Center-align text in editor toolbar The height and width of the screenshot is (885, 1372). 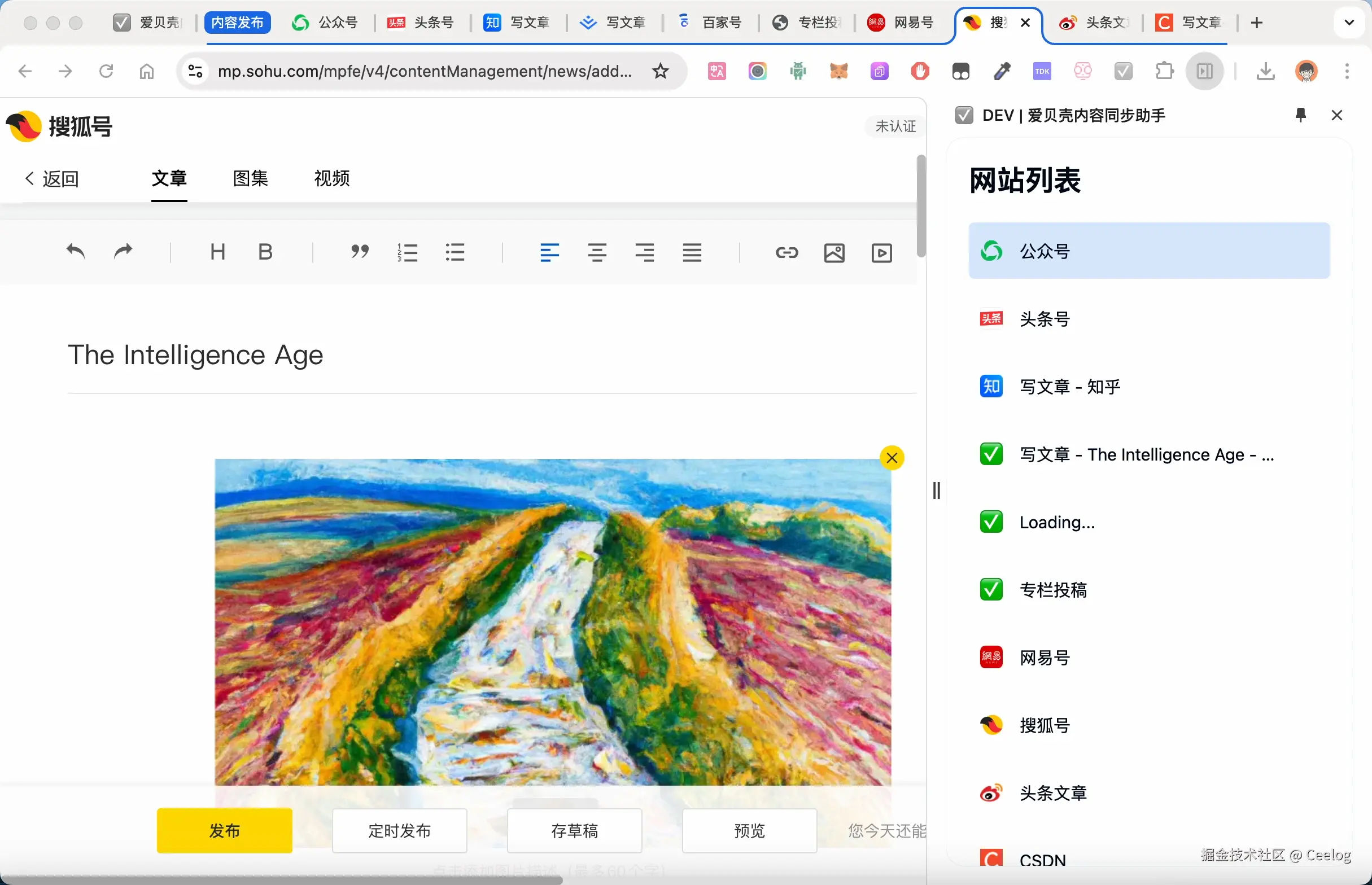click(597, 252)
